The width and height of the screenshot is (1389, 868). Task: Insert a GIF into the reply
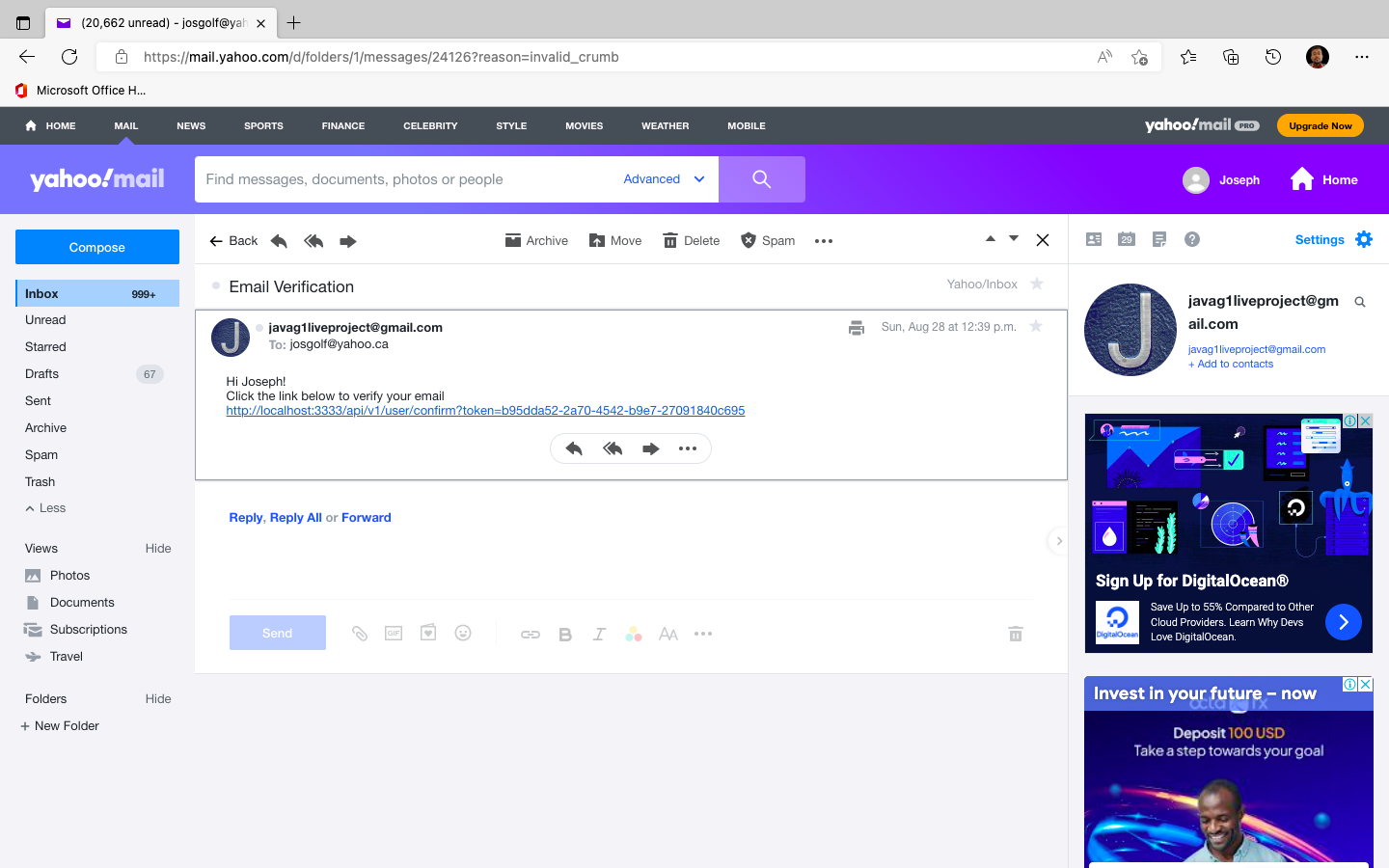point(393,633)
